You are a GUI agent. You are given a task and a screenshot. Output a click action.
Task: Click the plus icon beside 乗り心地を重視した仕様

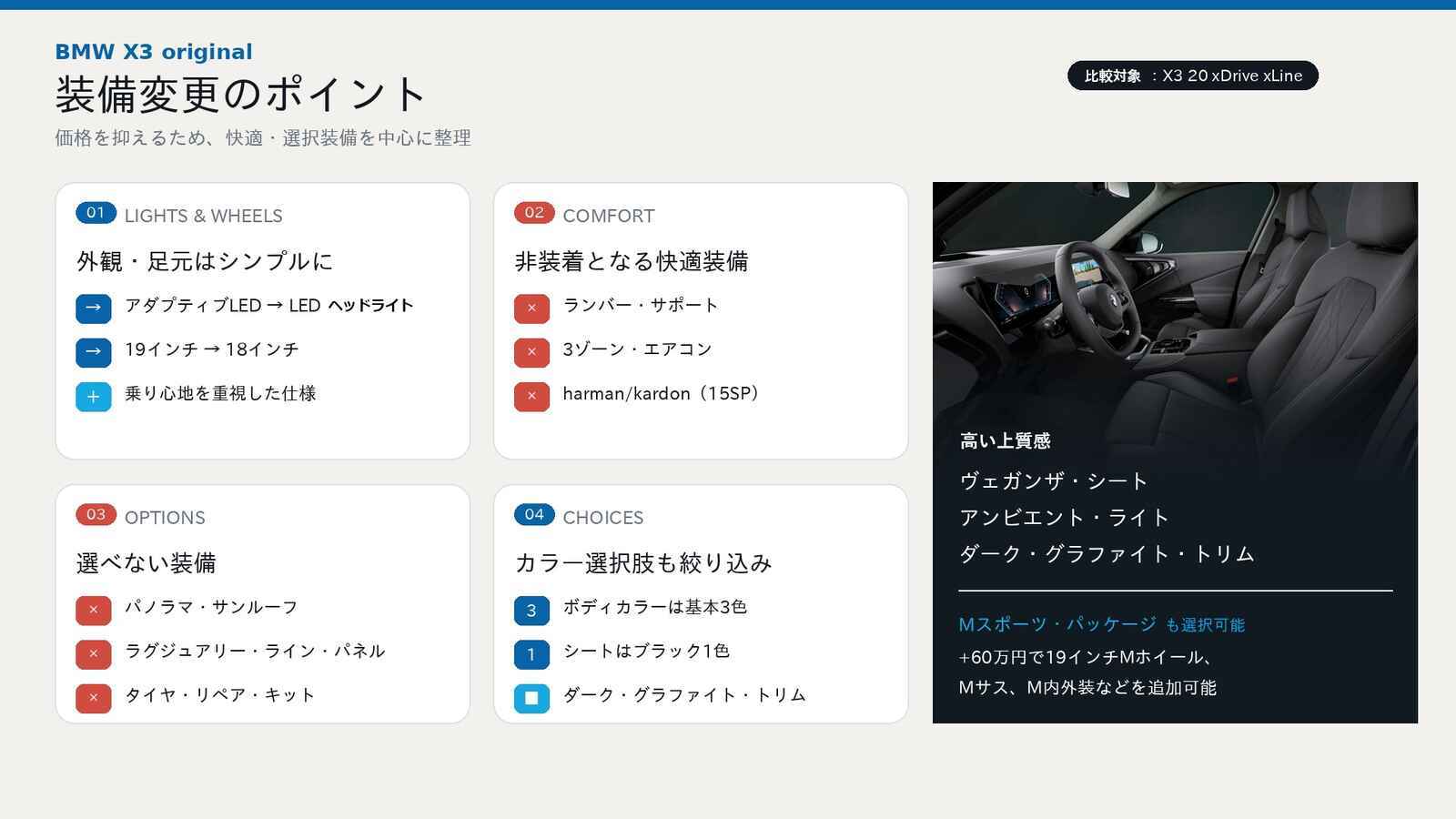point(94,397)
